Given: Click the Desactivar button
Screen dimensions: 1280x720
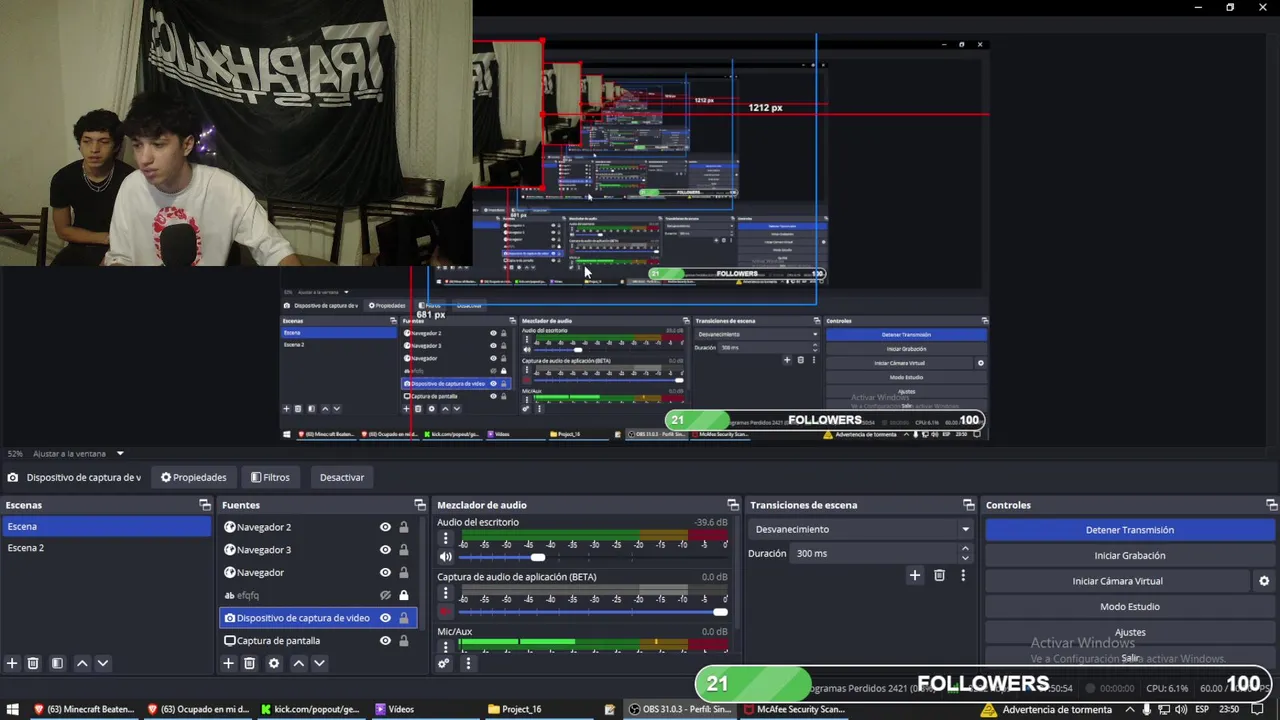Looking at the screenshot, I should [342, 477].
